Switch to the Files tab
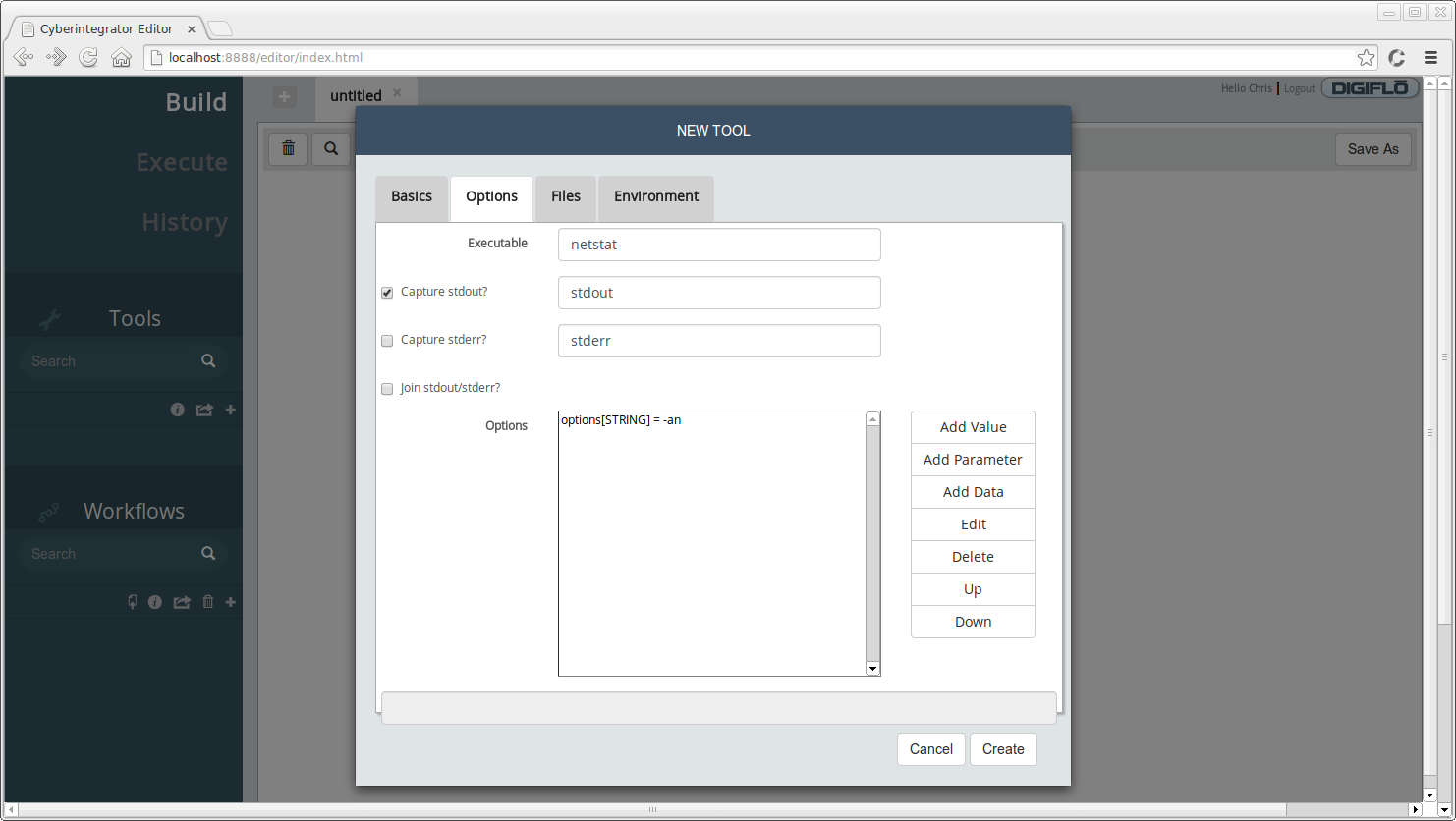This screenshot has height=821, width=1456. click(566, 196)
